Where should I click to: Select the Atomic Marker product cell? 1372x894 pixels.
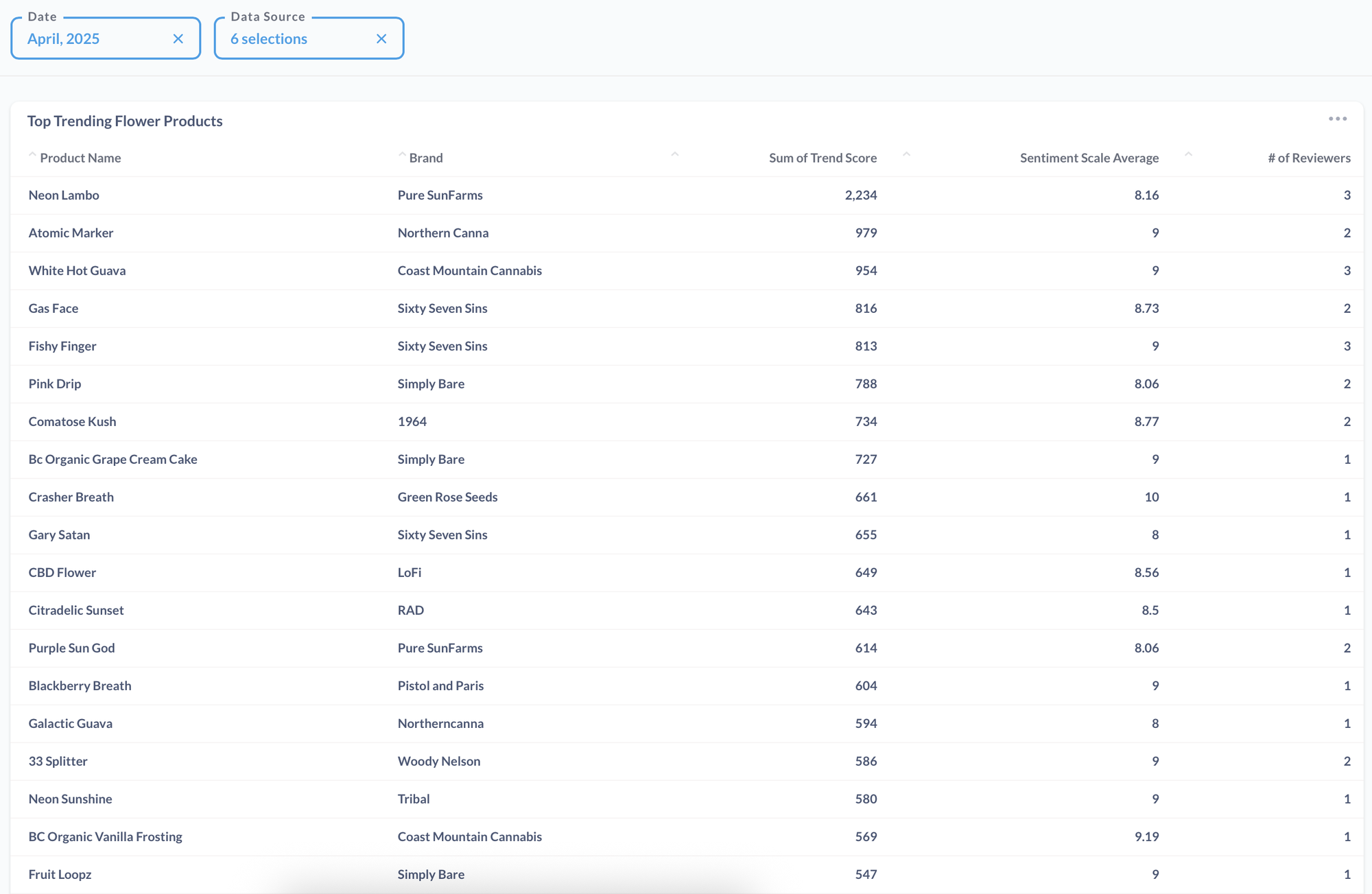71,233
